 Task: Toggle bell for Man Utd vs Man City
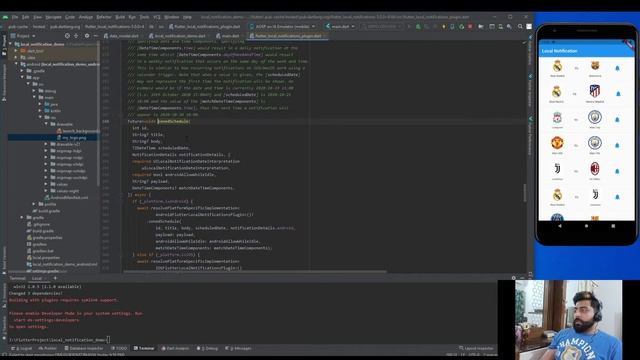617,145
